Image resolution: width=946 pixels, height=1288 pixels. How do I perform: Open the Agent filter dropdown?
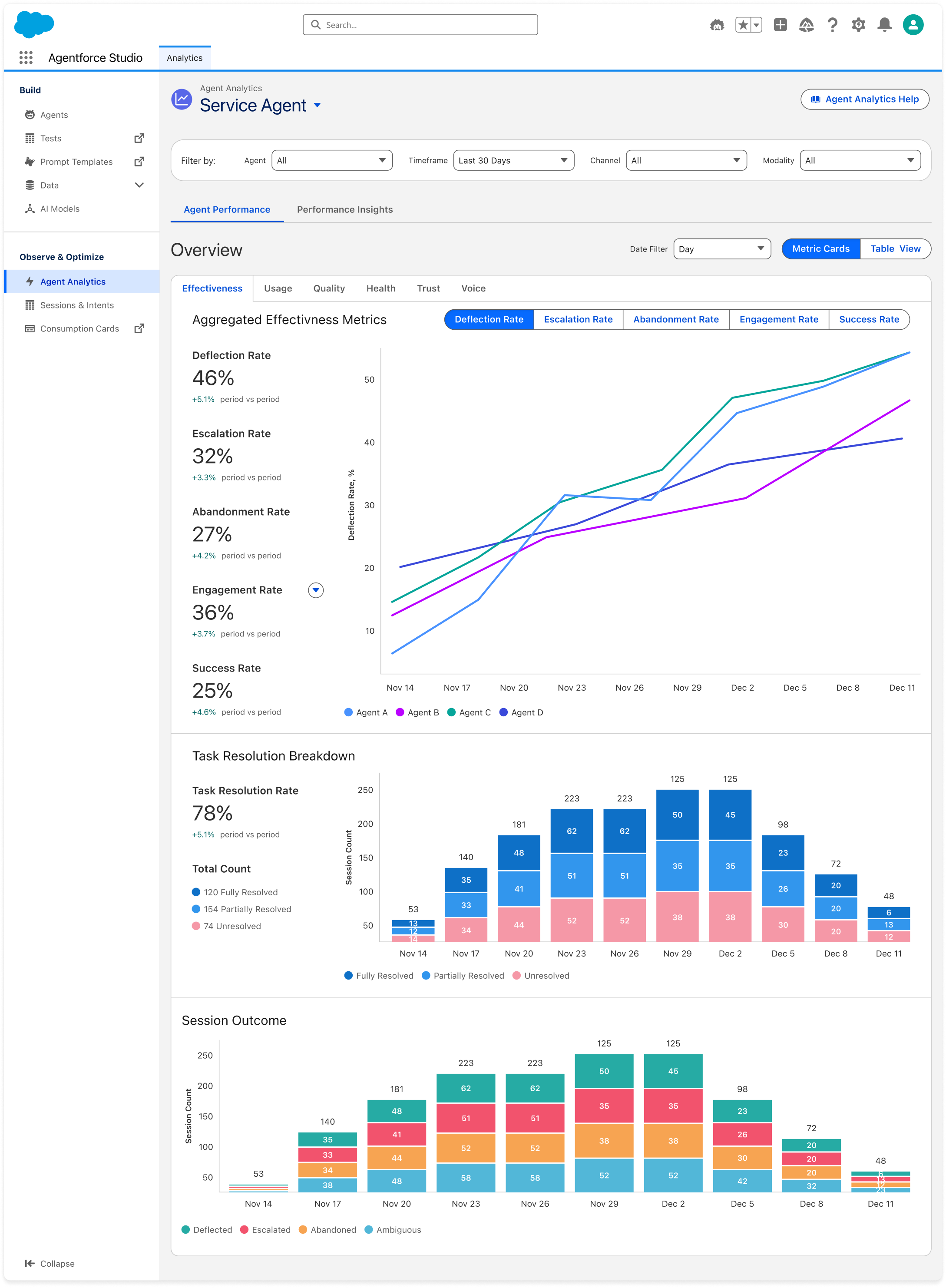[332, 160]
